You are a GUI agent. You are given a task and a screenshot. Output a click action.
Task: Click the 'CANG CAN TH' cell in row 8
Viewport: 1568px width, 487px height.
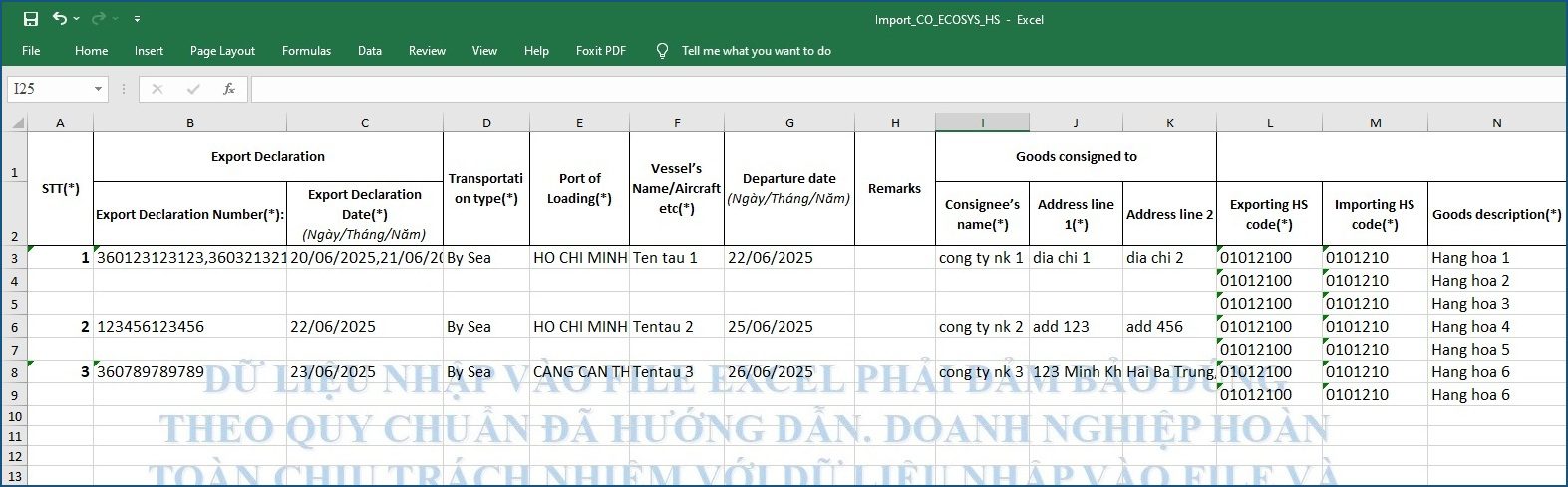point(579,372)
